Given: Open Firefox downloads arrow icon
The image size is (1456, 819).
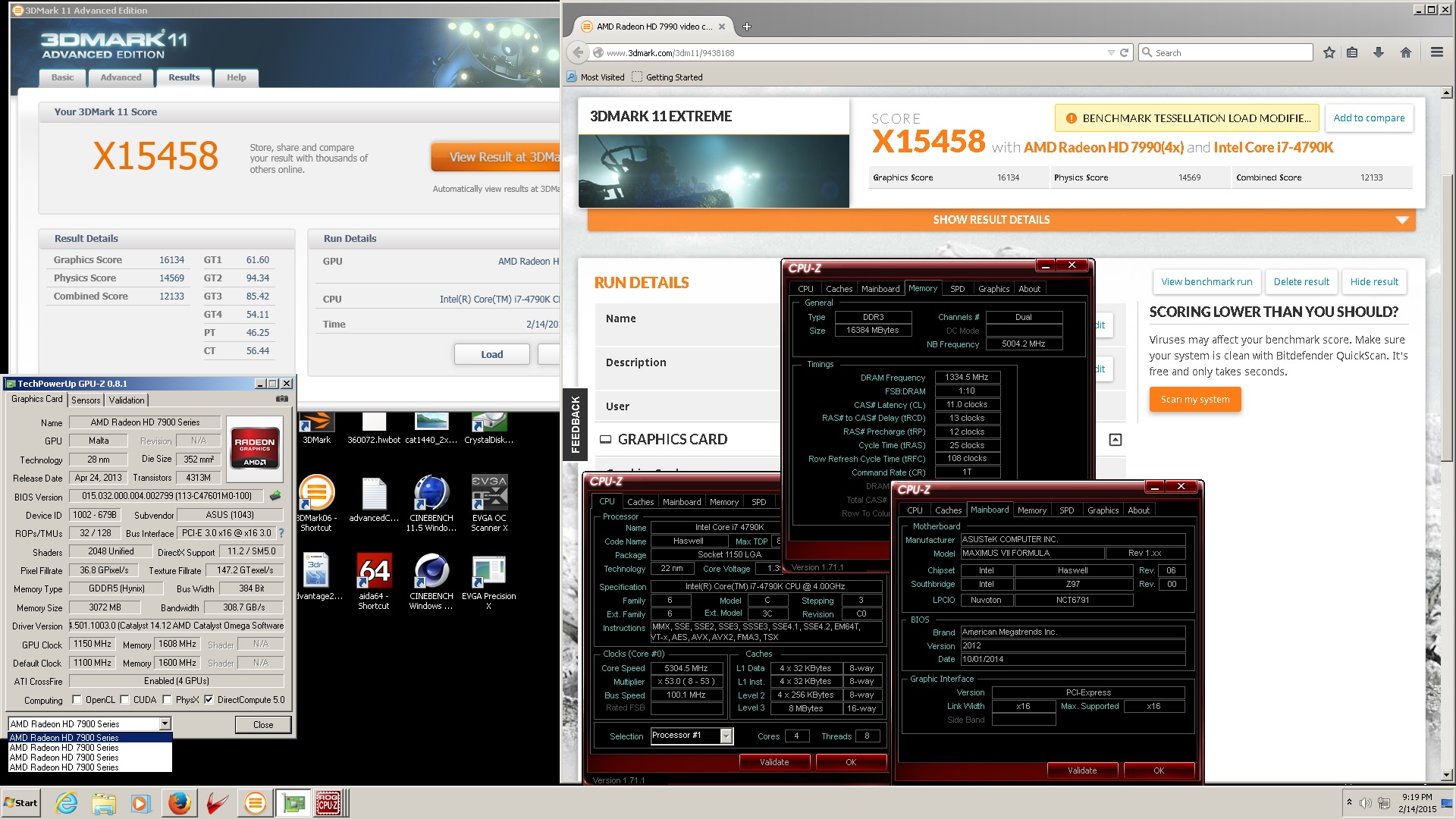Looking at the screenshot, I should (1379, 52).
